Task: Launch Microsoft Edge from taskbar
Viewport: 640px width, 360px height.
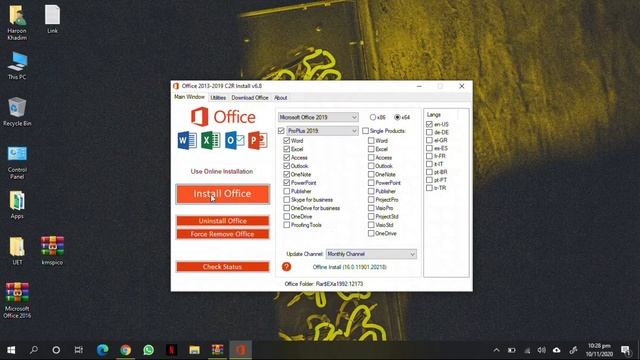Action: [x=102, y=350]
